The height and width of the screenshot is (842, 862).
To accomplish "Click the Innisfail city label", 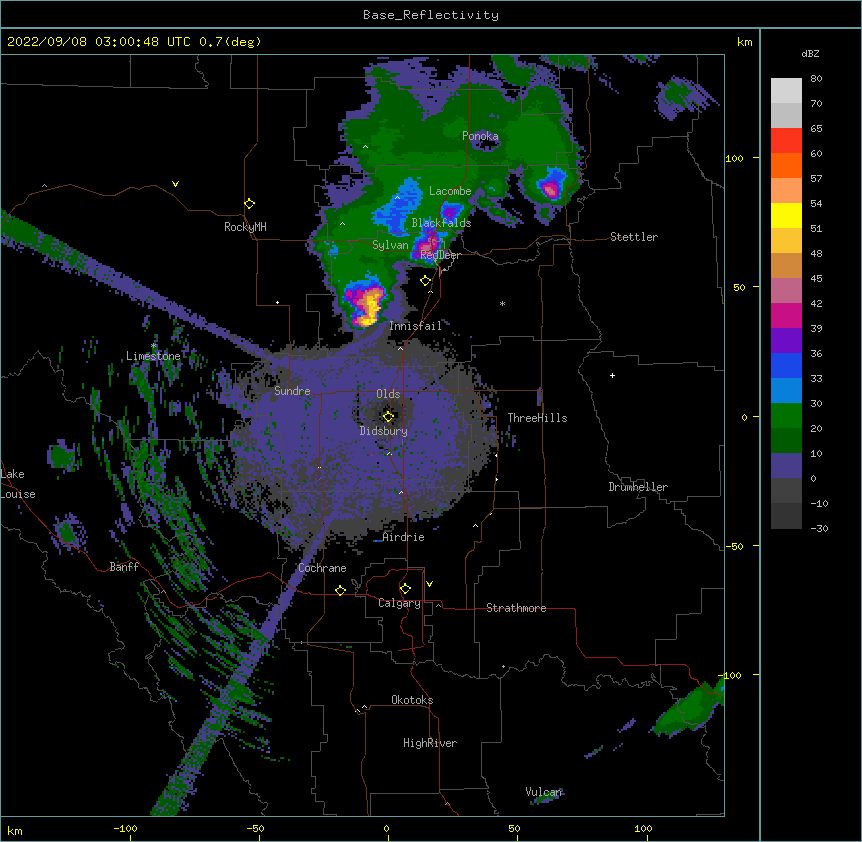I will pos(416,326).
